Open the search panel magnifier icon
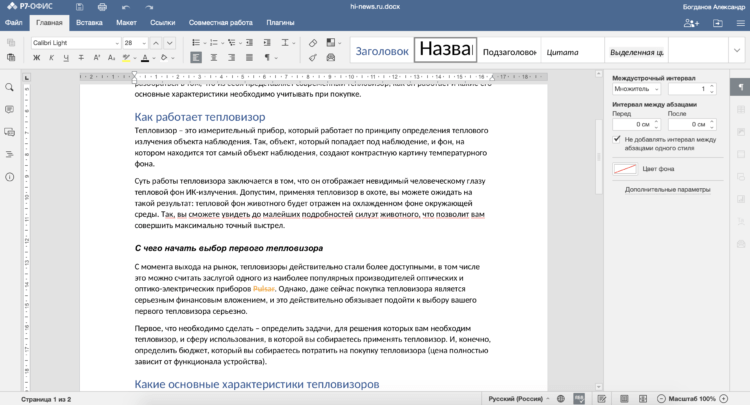 point(10,88)
